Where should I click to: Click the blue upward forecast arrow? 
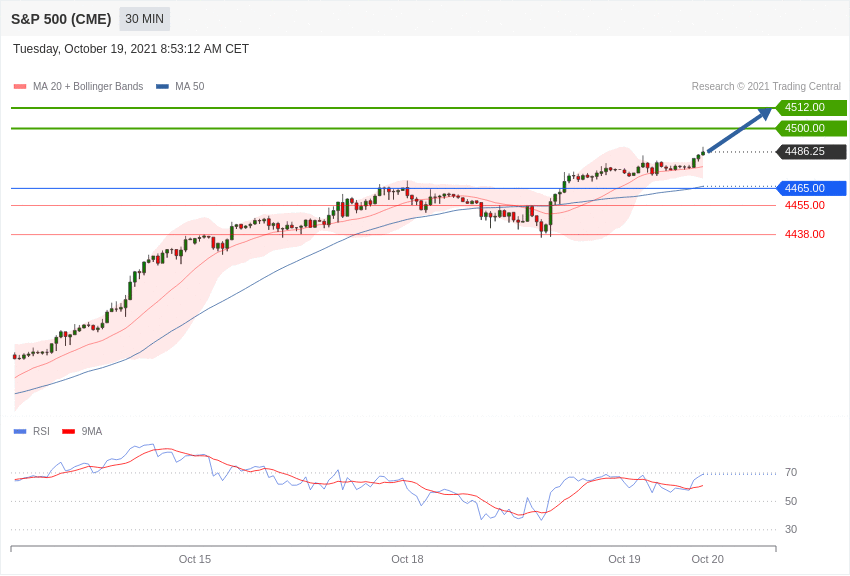(739, 131)
